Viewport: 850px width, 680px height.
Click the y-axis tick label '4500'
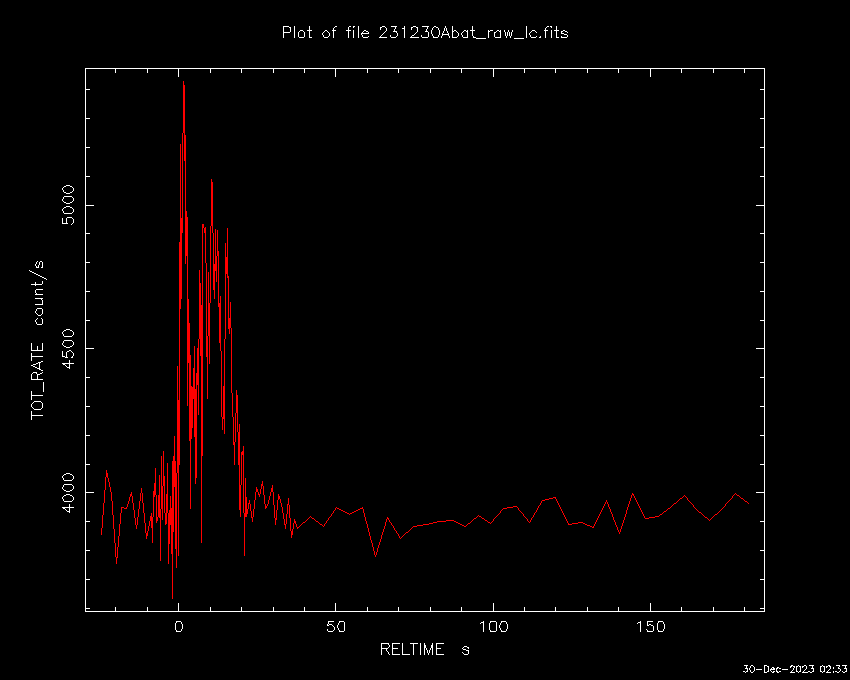[x=68, y=349]
